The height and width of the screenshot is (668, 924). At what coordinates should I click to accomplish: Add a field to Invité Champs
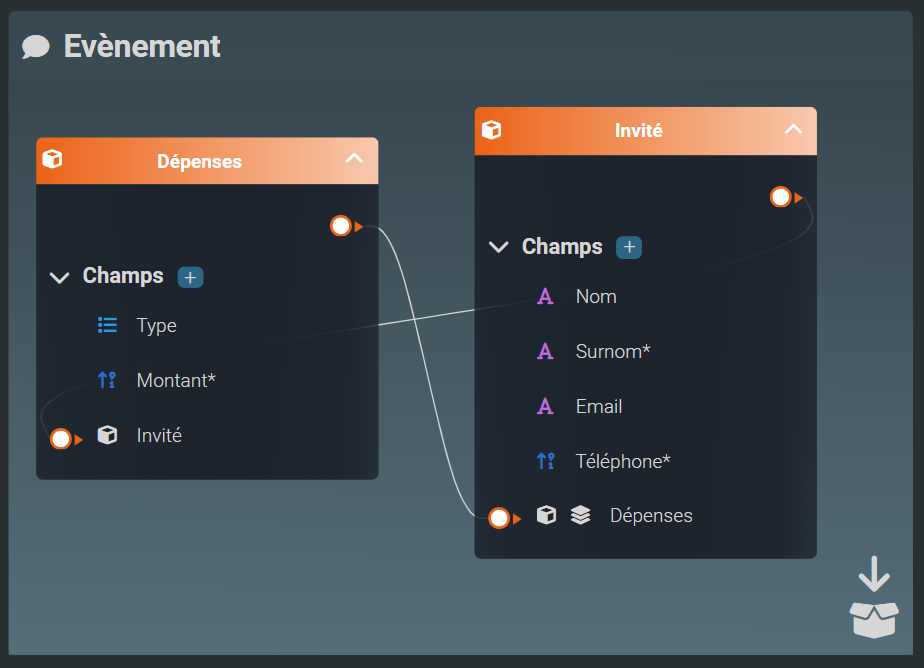(x=629, y=247)
